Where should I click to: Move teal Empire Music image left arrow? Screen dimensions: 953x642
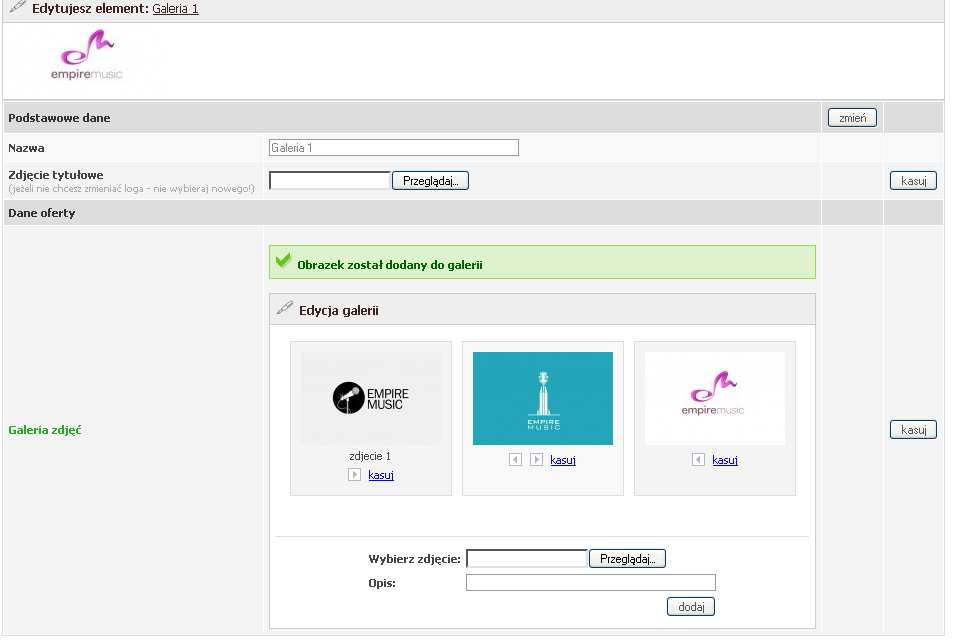515,460
